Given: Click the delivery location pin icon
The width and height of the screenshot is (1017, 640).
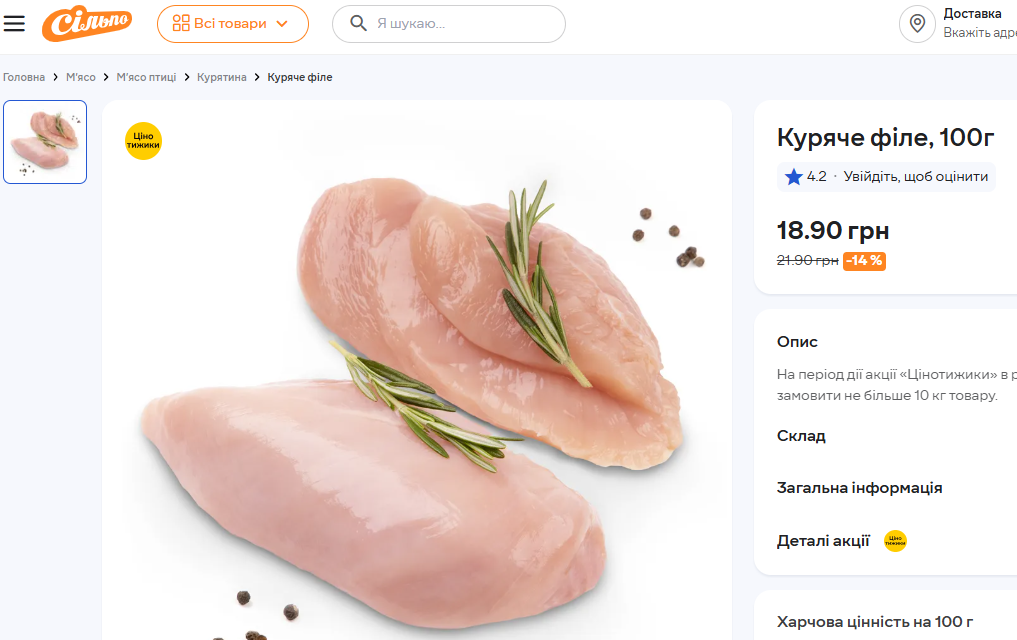Looking at the screenshot, I should point(917,23).
